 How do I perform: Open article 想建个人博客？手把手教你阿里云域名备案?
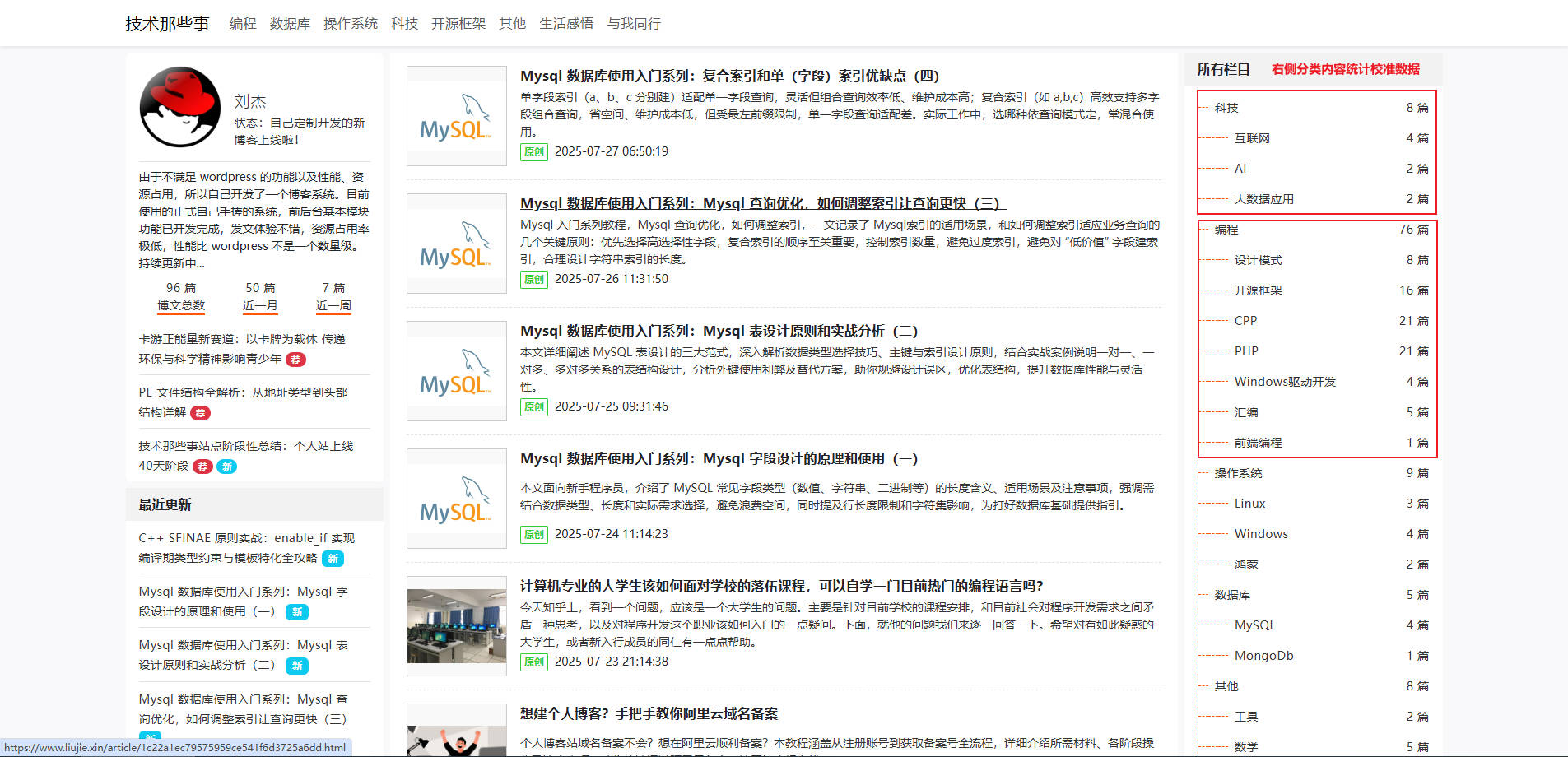point(649,713)
